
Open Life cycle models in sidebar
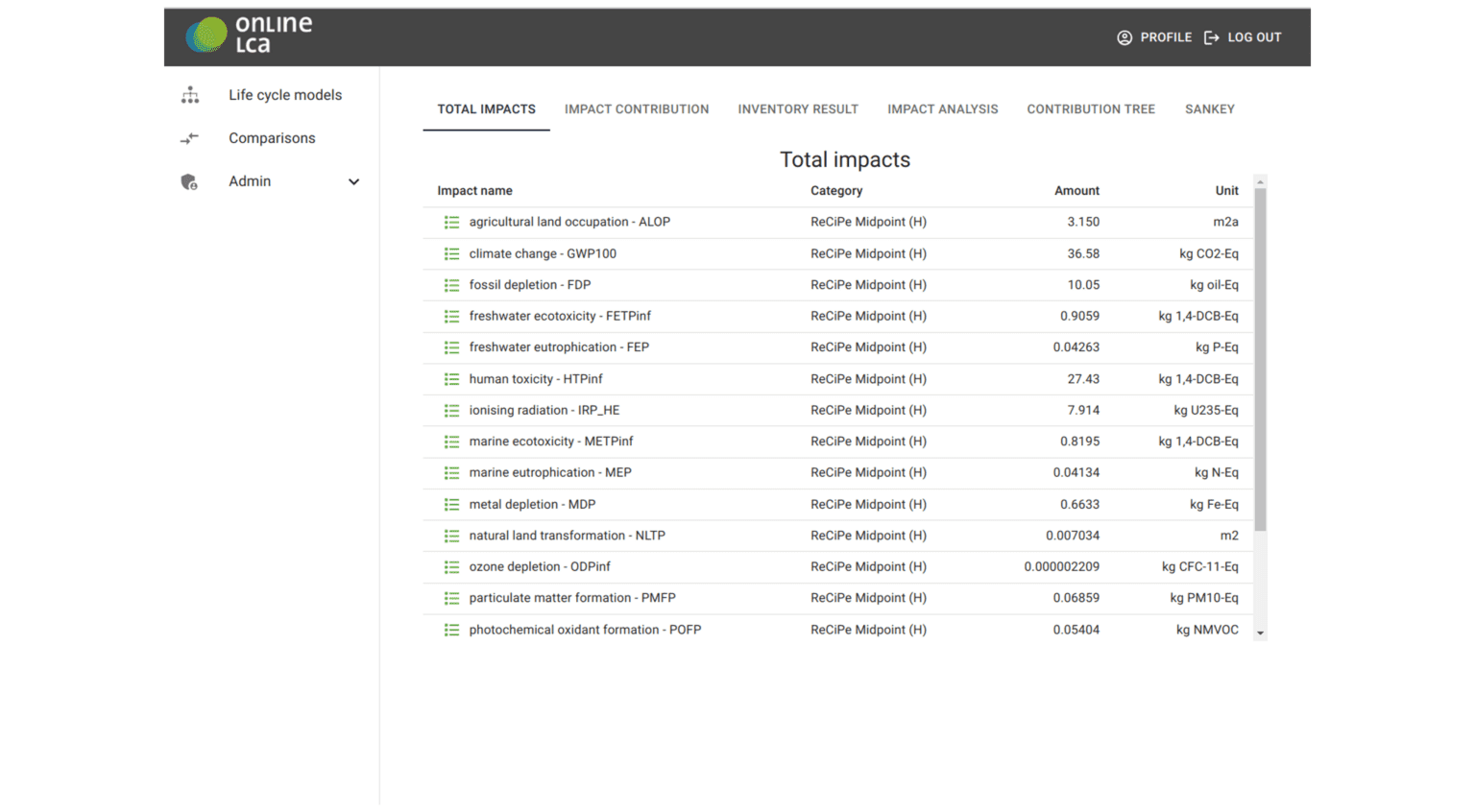click(x=284, y=95)
